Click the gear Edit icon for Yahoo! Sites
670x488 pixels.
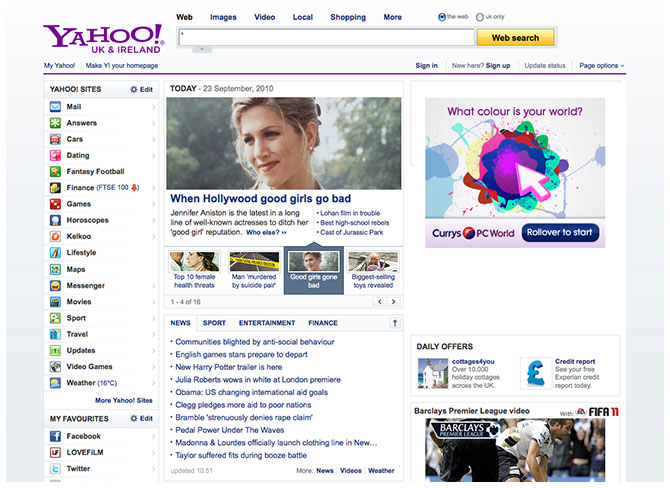pyautogui.click(x=134, y=89)
